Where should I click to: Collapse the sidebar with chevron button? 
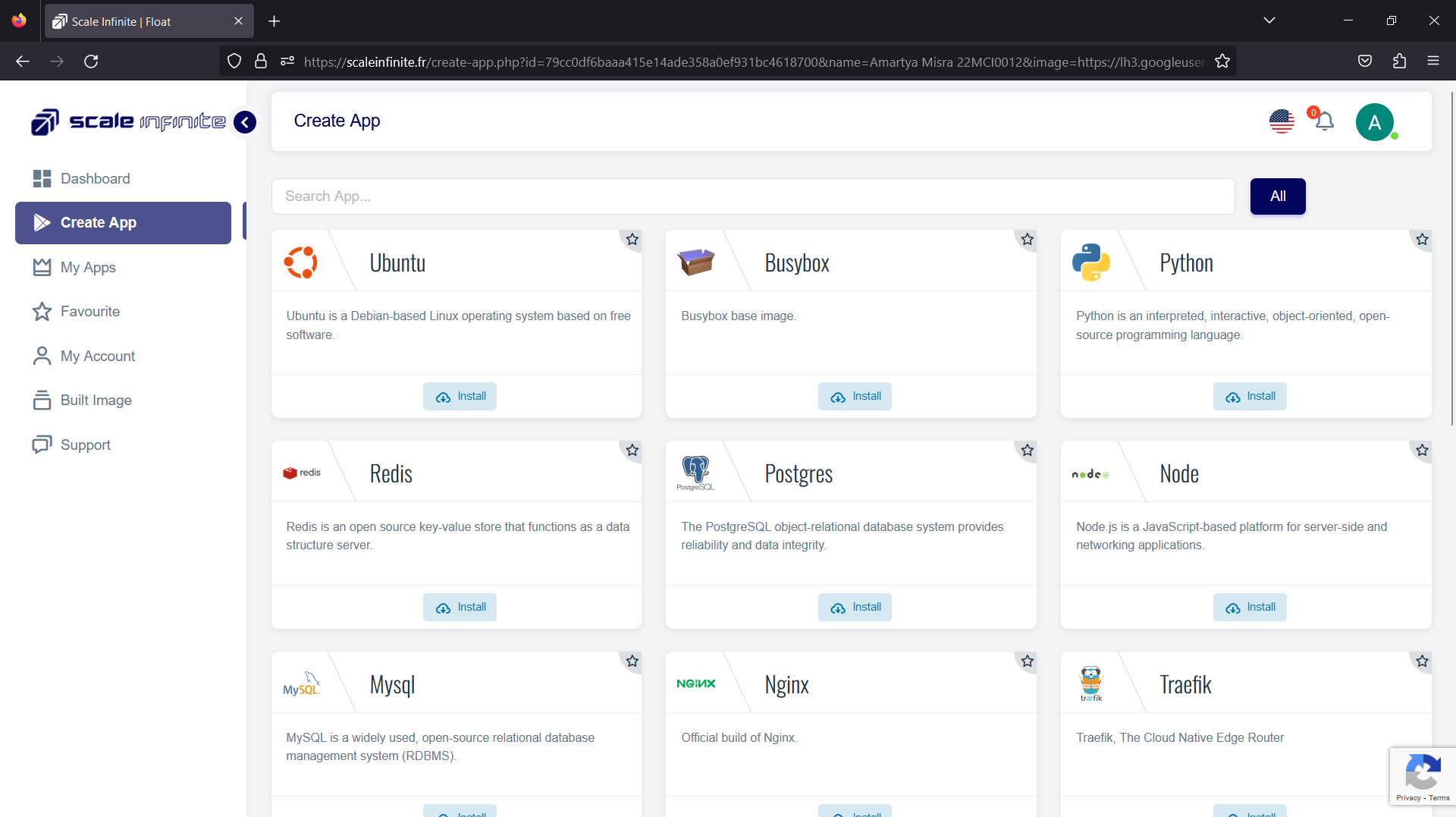(x=245, y=122)
